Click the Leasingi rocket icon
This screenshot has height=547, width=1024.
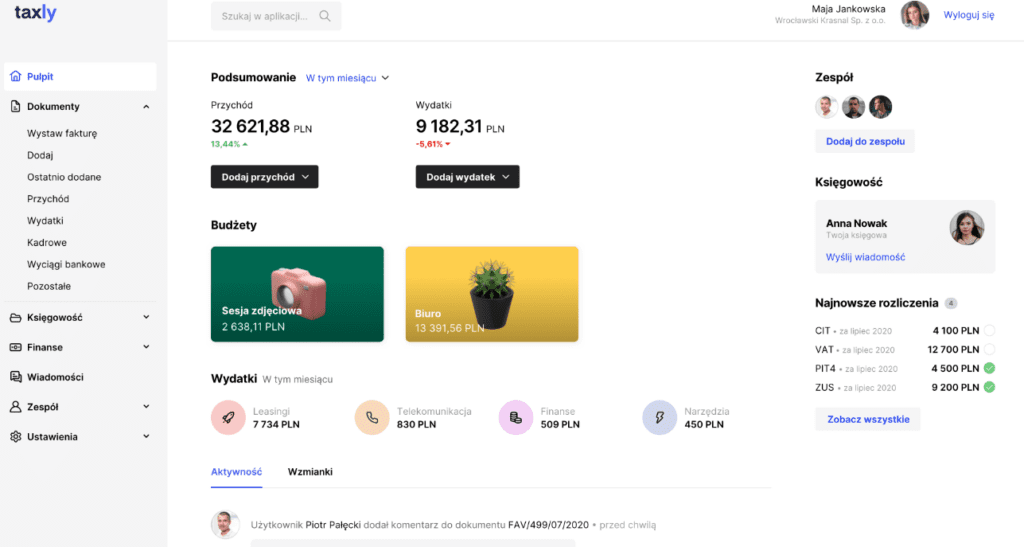229,418
